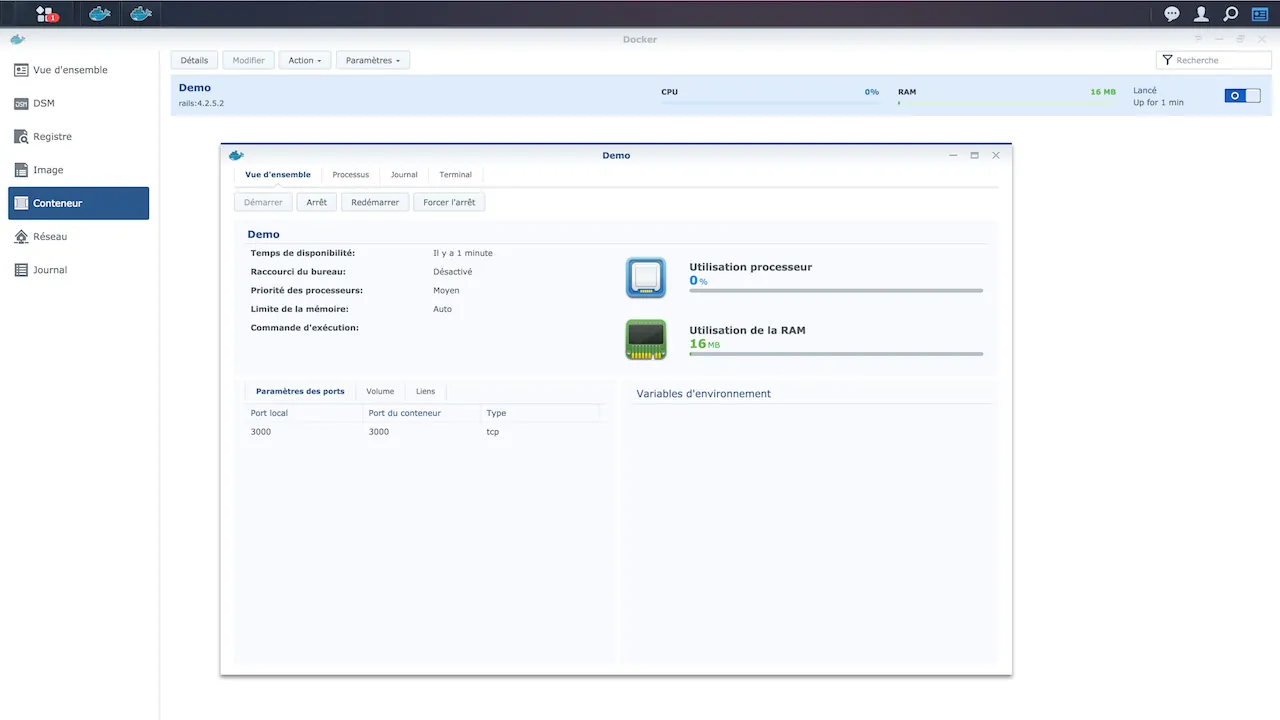
Task: Open the Journal tab in Demo window
Action: [x=404, y=175]
